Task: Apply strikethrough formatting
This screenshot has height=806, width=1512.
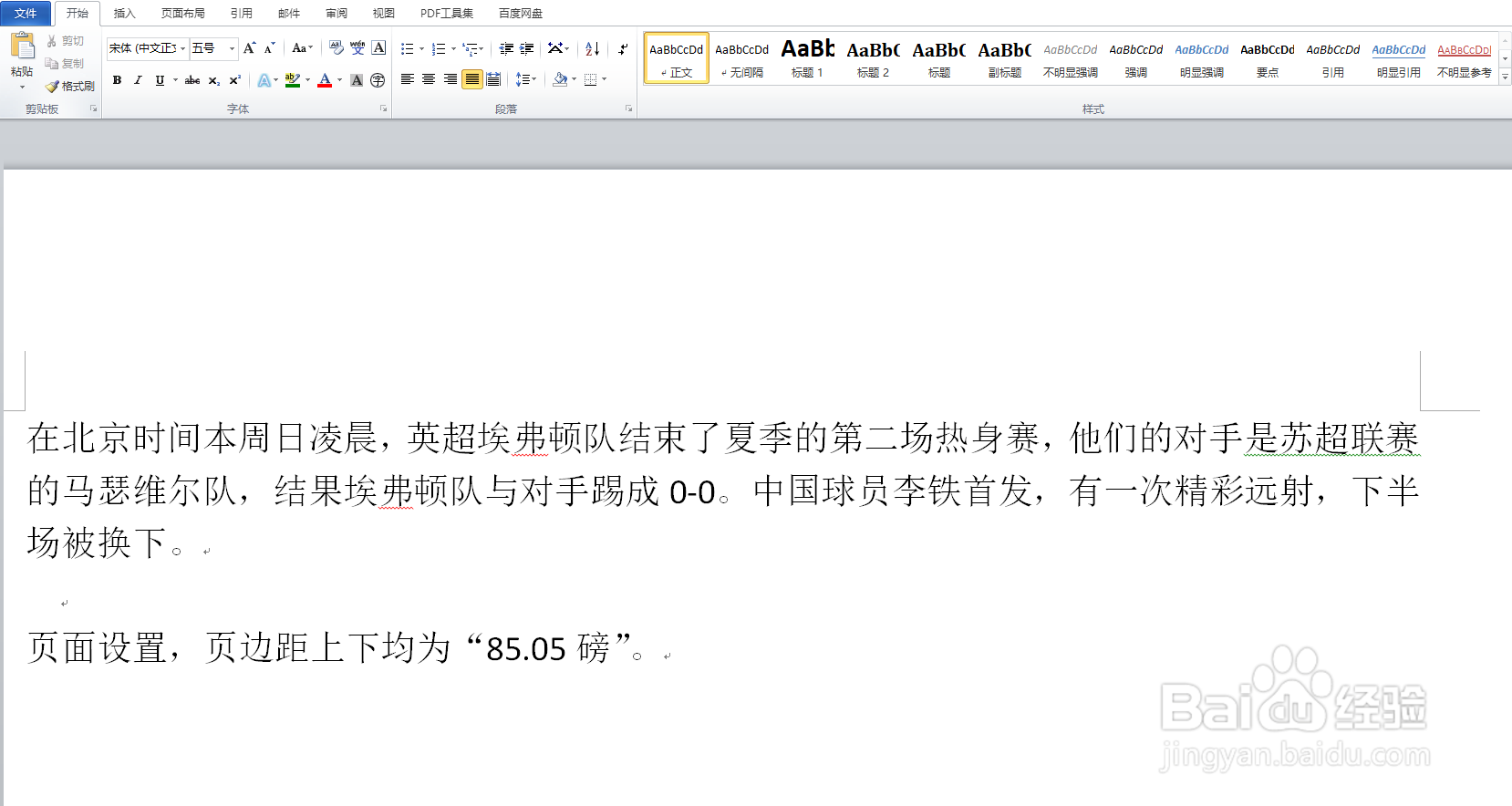Action: [x=192, y=80]
